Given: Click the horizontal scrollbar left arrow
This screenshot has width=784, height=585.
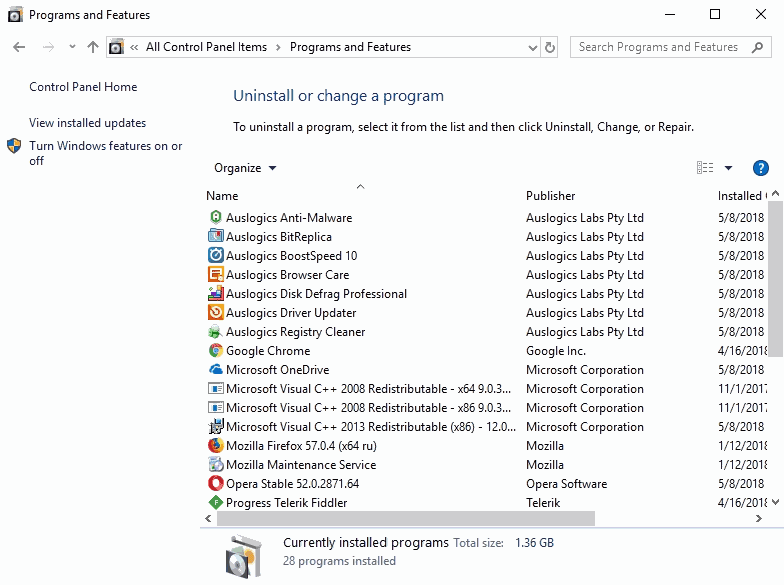Looking at the screenshot, I should pos(208,518).
